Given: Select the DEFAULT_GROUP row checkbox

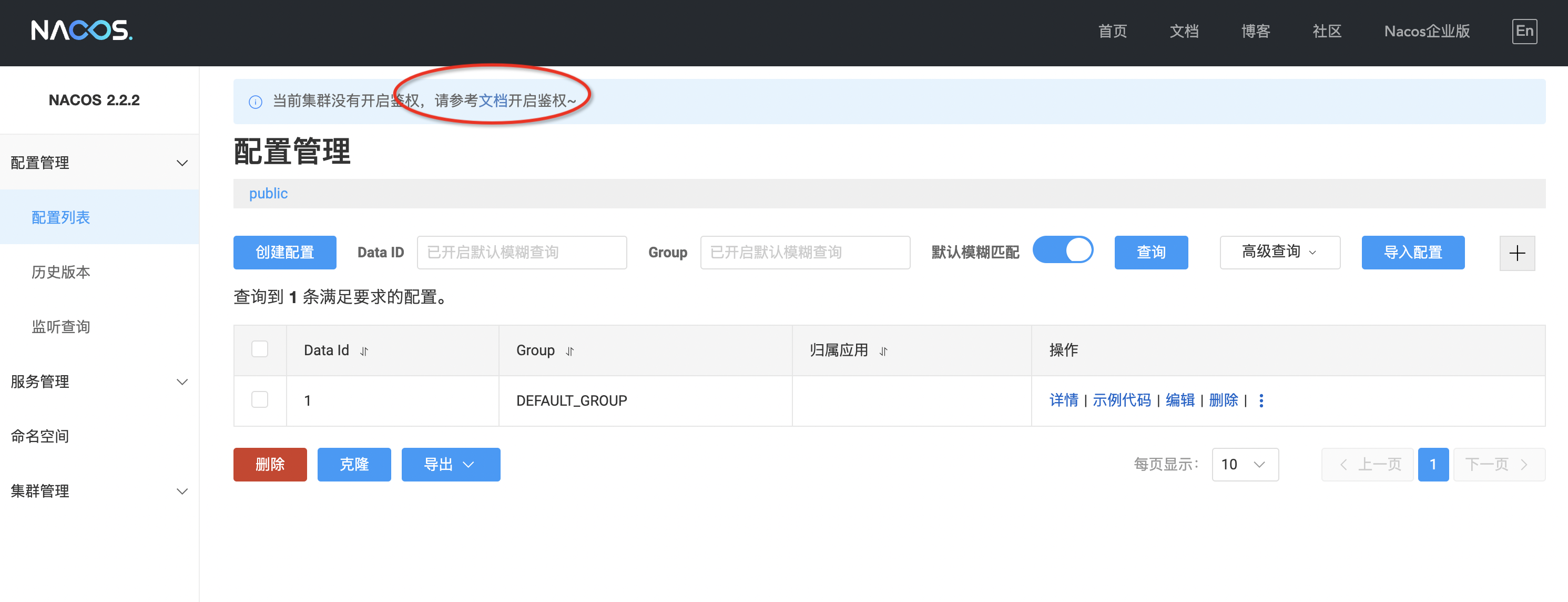Looking at the screenshot, I should click(x=260, y=400).
